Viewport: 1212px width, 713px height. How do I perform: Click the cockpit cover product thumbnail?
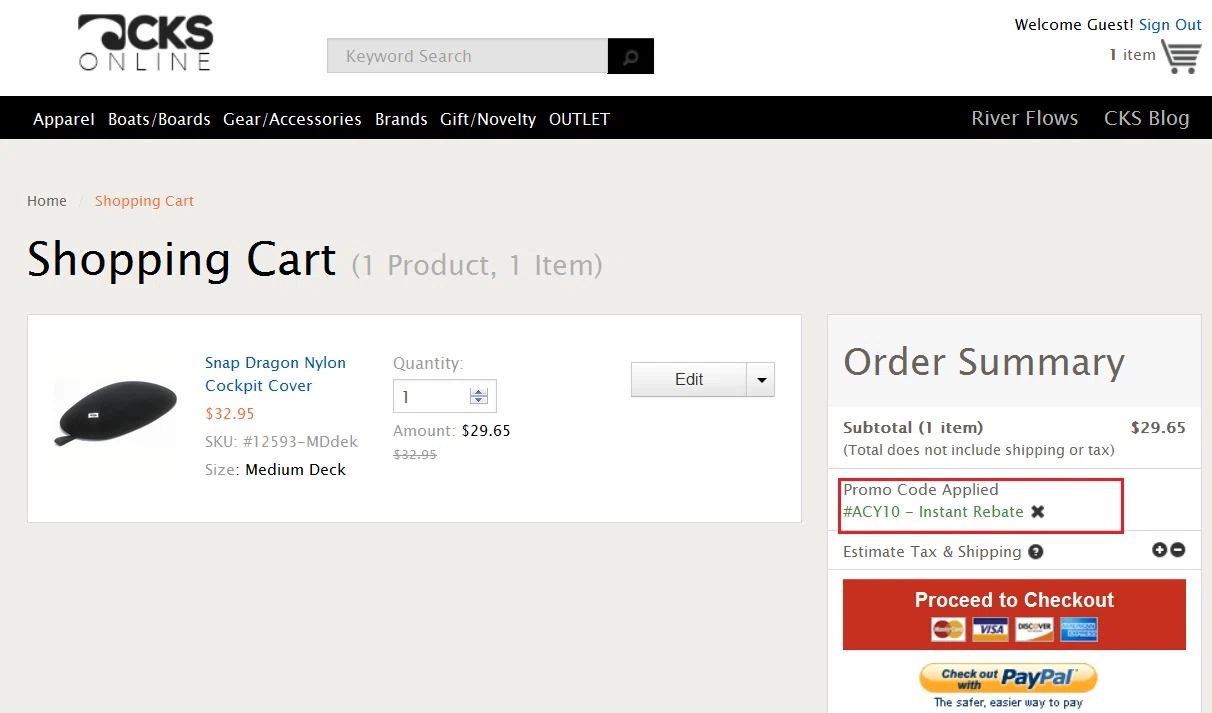117,413
